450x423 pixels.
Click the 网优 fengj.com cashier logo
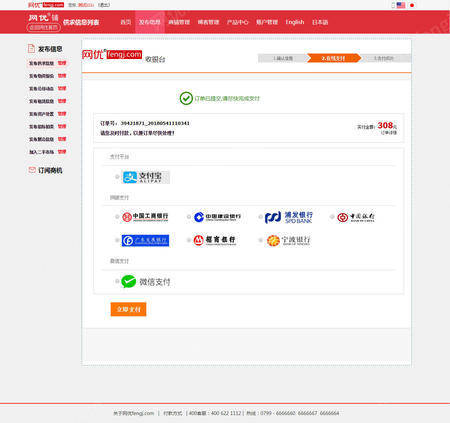pos(112,54)
